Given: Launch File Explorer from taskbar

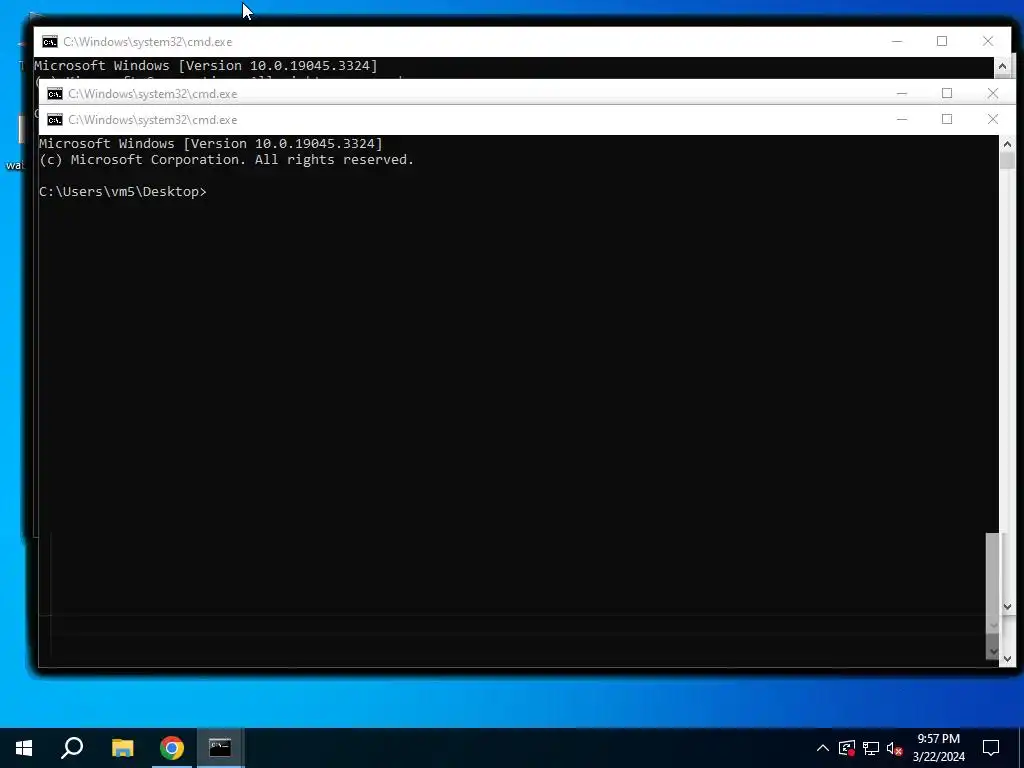Looking at the screenshot, I should (x=122, y=748).
